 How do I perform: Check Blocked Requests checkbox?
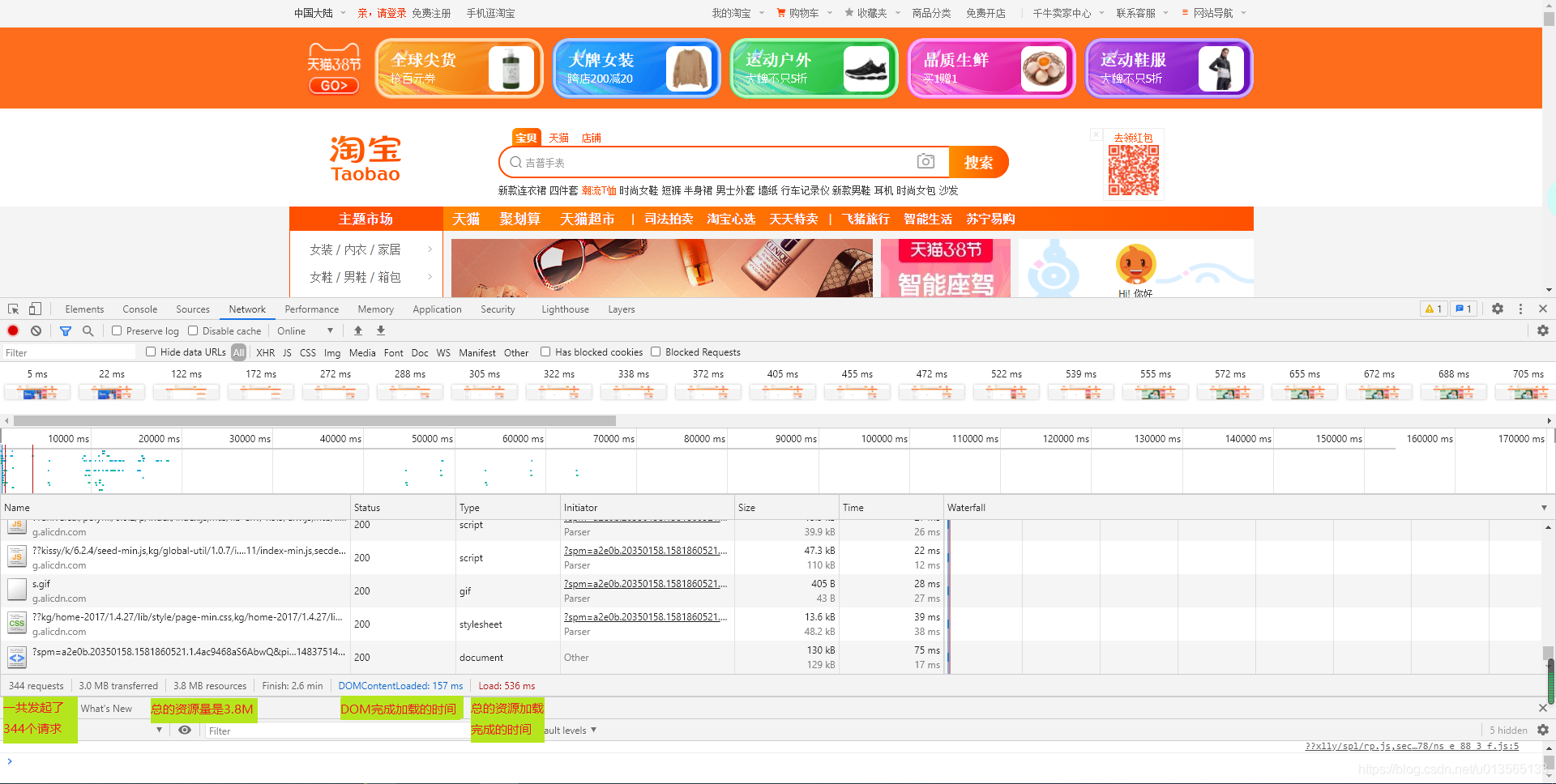(656, 352)
